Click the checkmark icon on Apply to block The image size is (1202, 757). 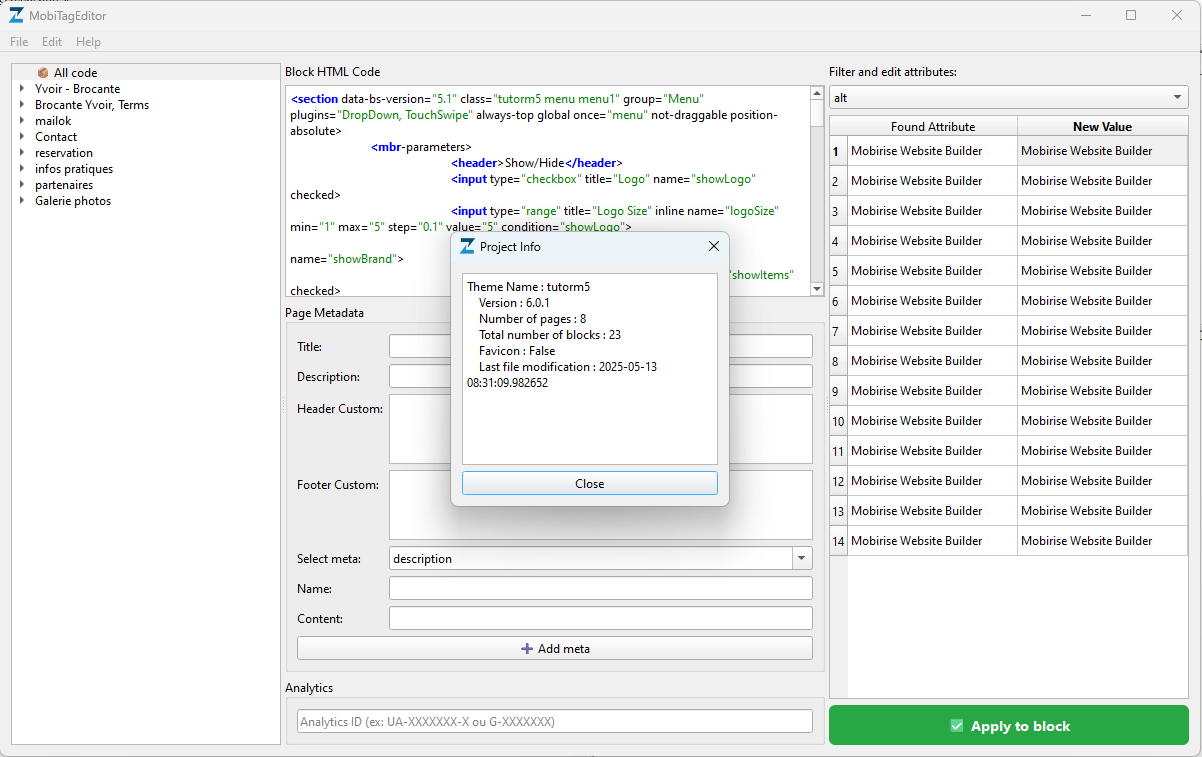[957, 726]
